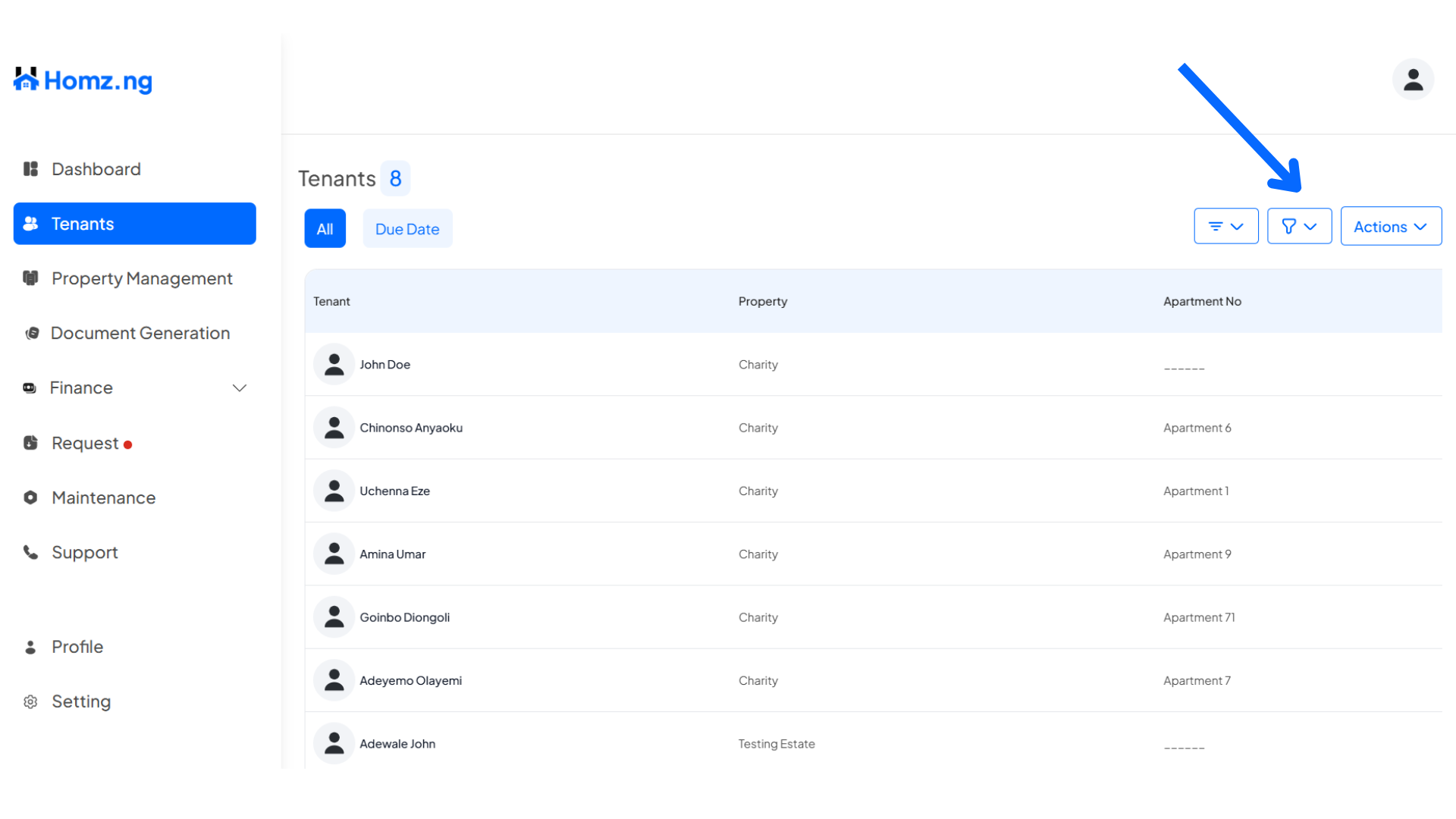Click the Document Generation icon
1456x819 pixels.
coord(32,333)
